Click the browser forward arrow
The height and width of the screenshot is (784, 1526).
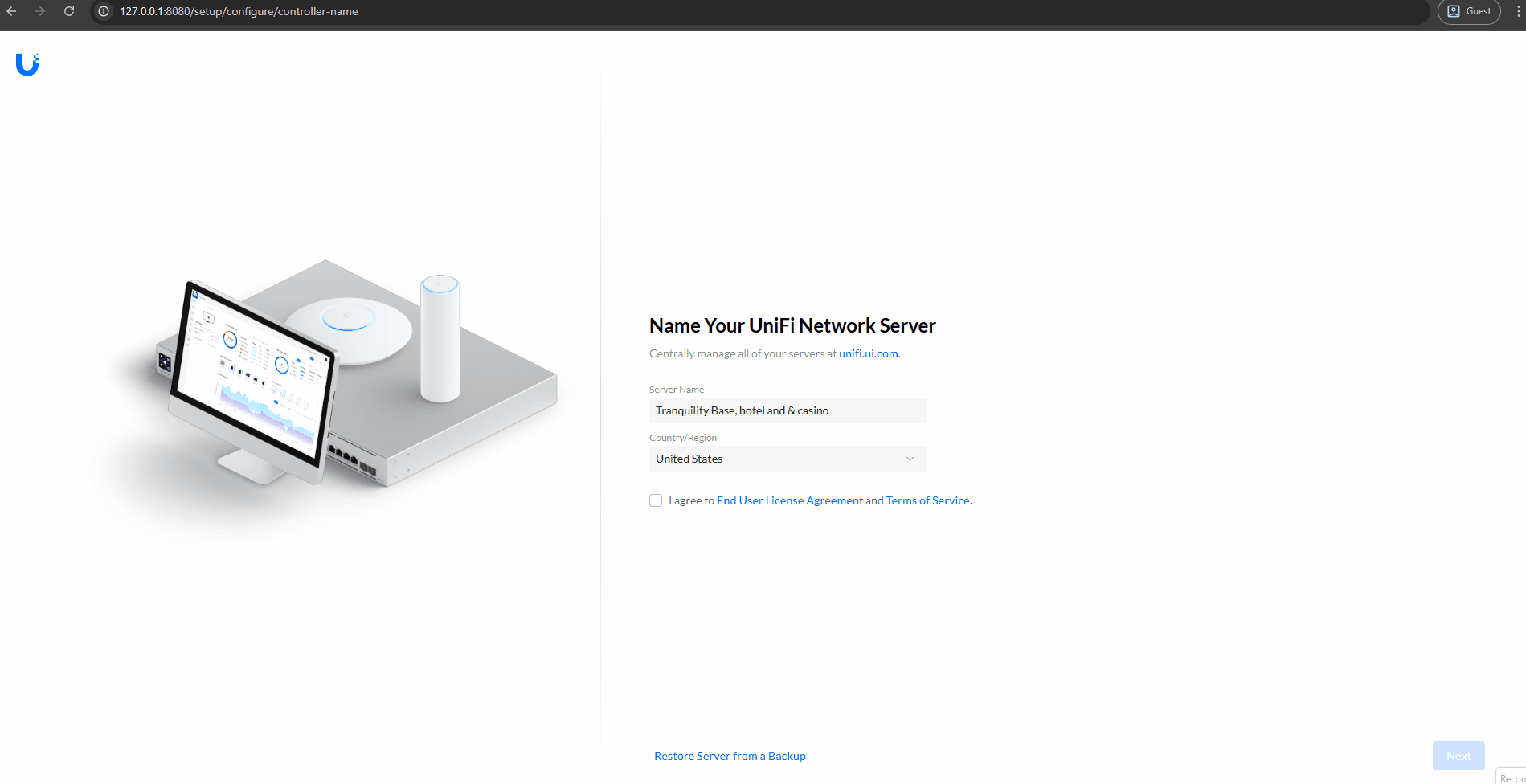40,11
